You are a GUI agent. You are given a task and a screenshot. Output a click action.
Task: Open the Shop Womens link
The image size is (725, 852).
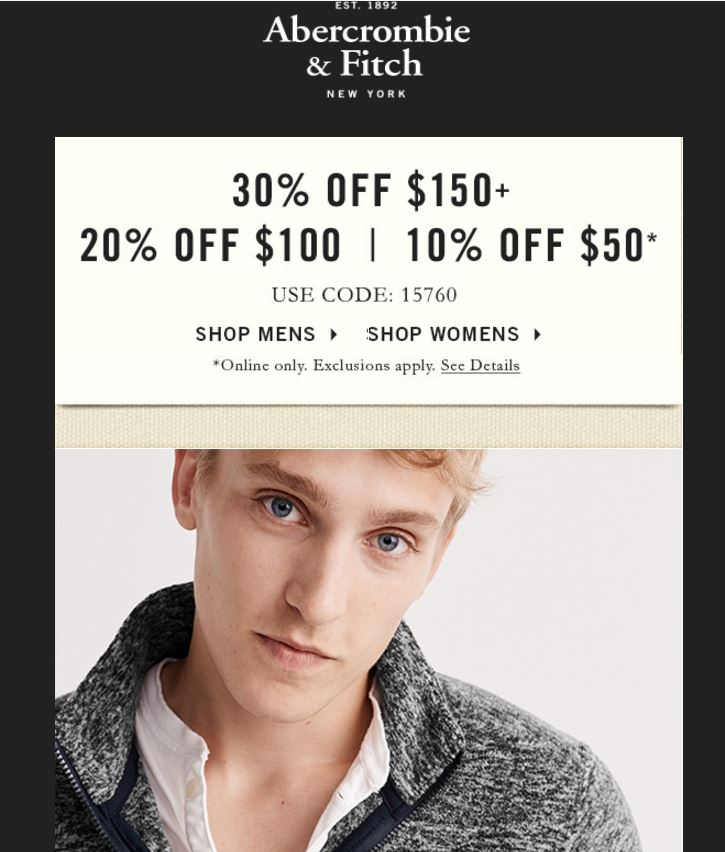pos(443,334)
